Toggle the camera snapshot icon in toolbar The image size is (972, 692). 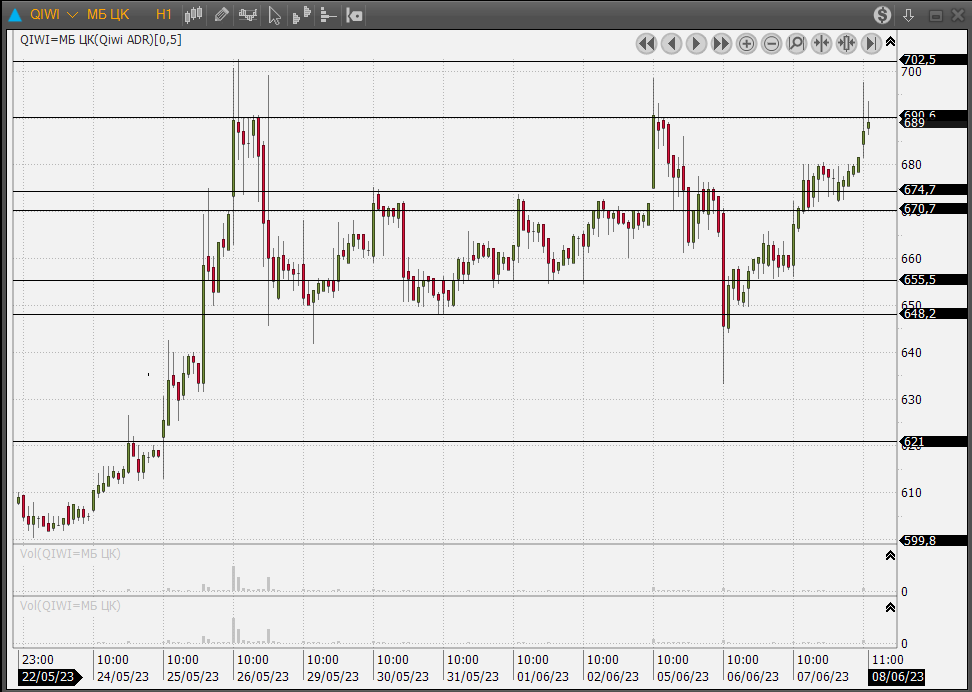pos(353,15)
